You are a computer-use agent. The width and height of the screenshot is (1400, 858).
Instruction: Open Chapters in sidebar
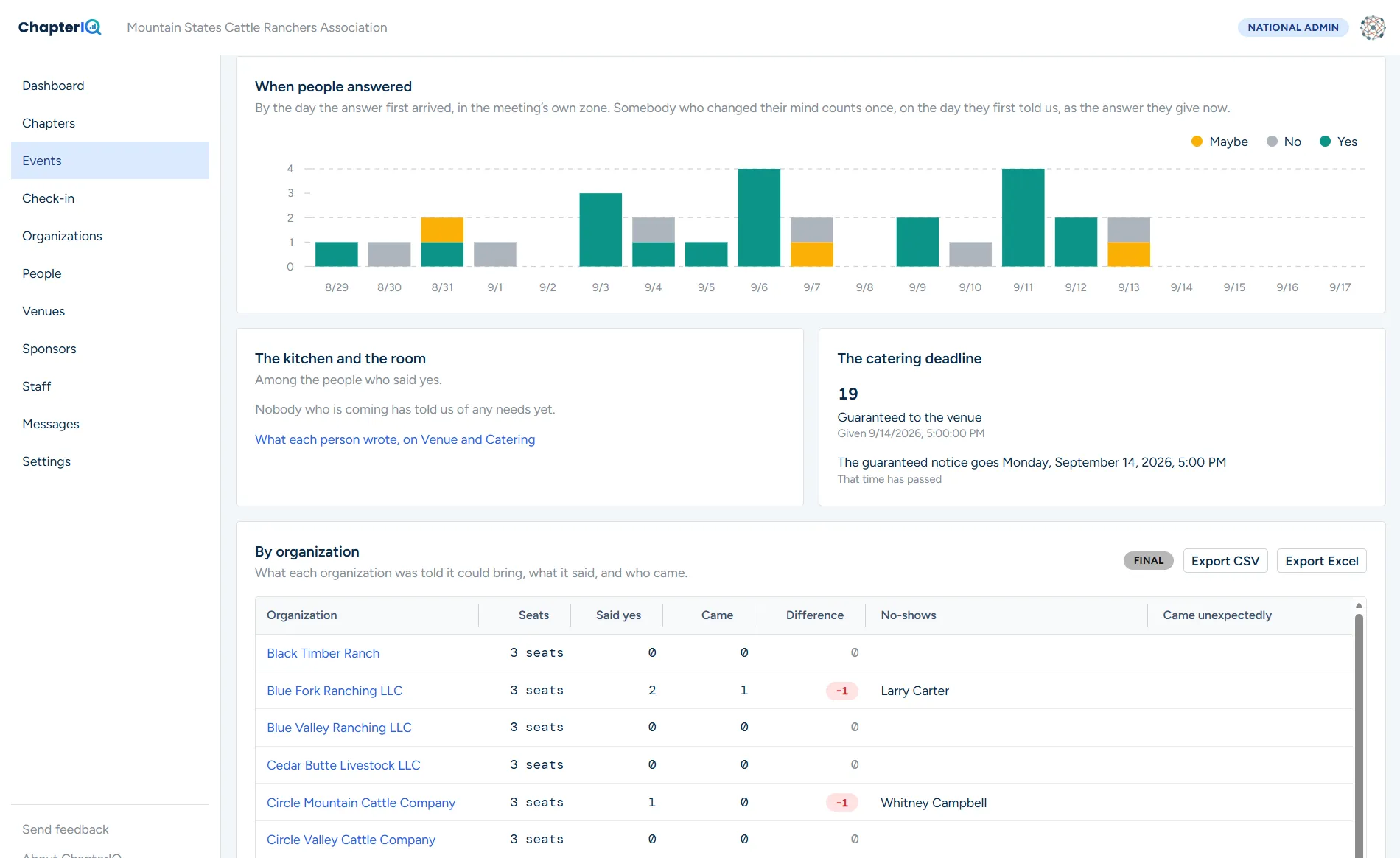(x=110, y=123)
